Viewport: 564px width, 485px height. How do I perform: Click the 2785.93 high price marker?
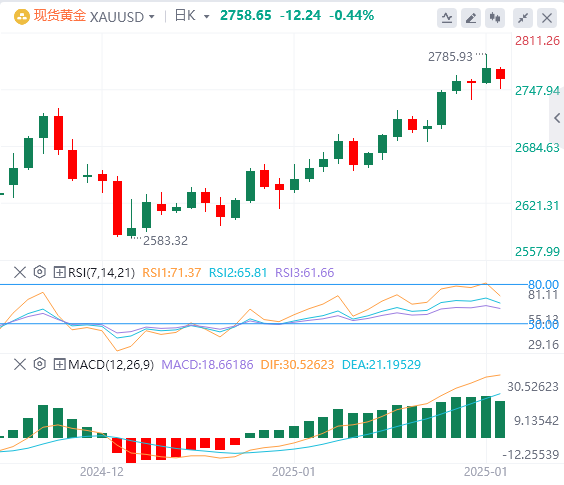pos(450,57)
